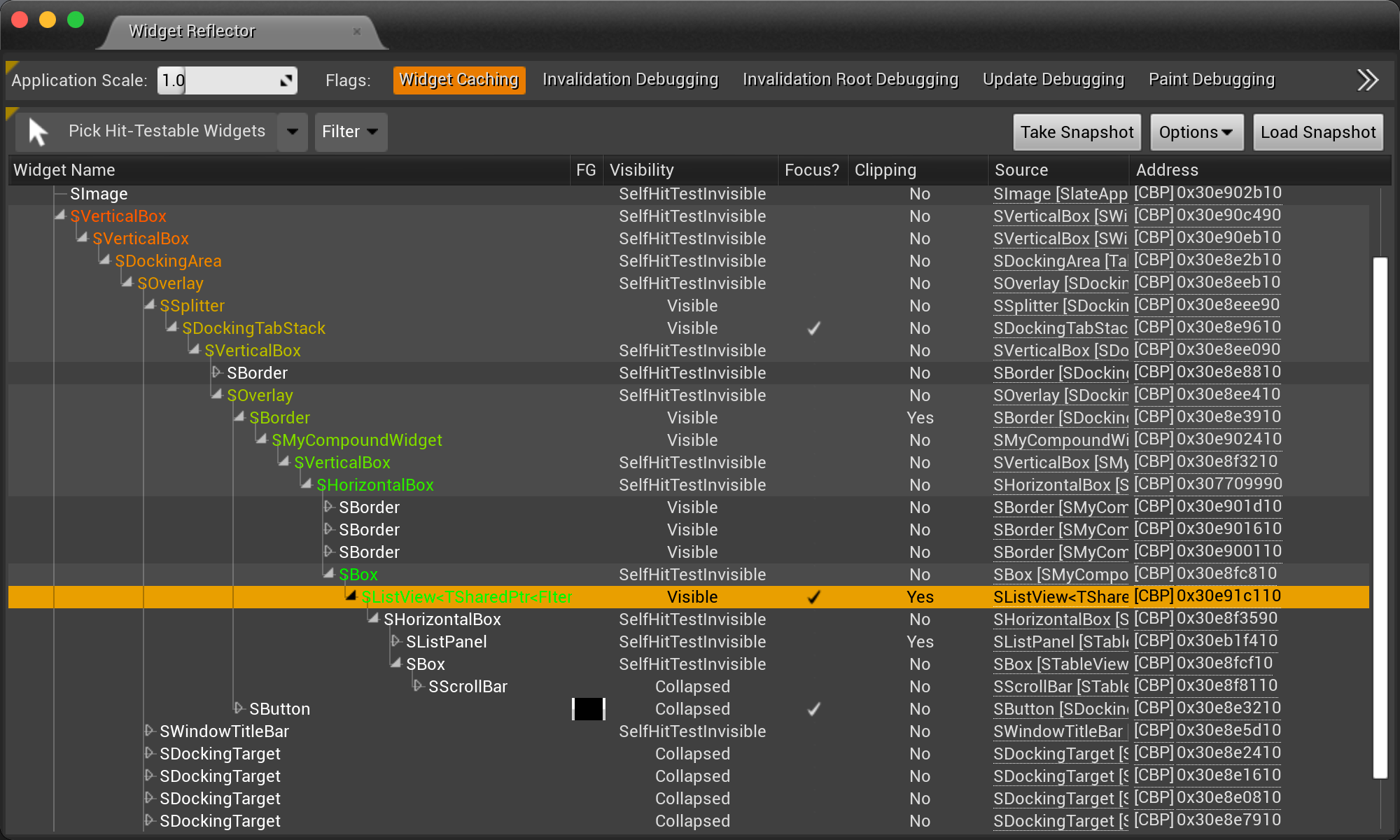
Task: Click Clipping 'Yes' in SListPanel row
Action: (920, 642)
